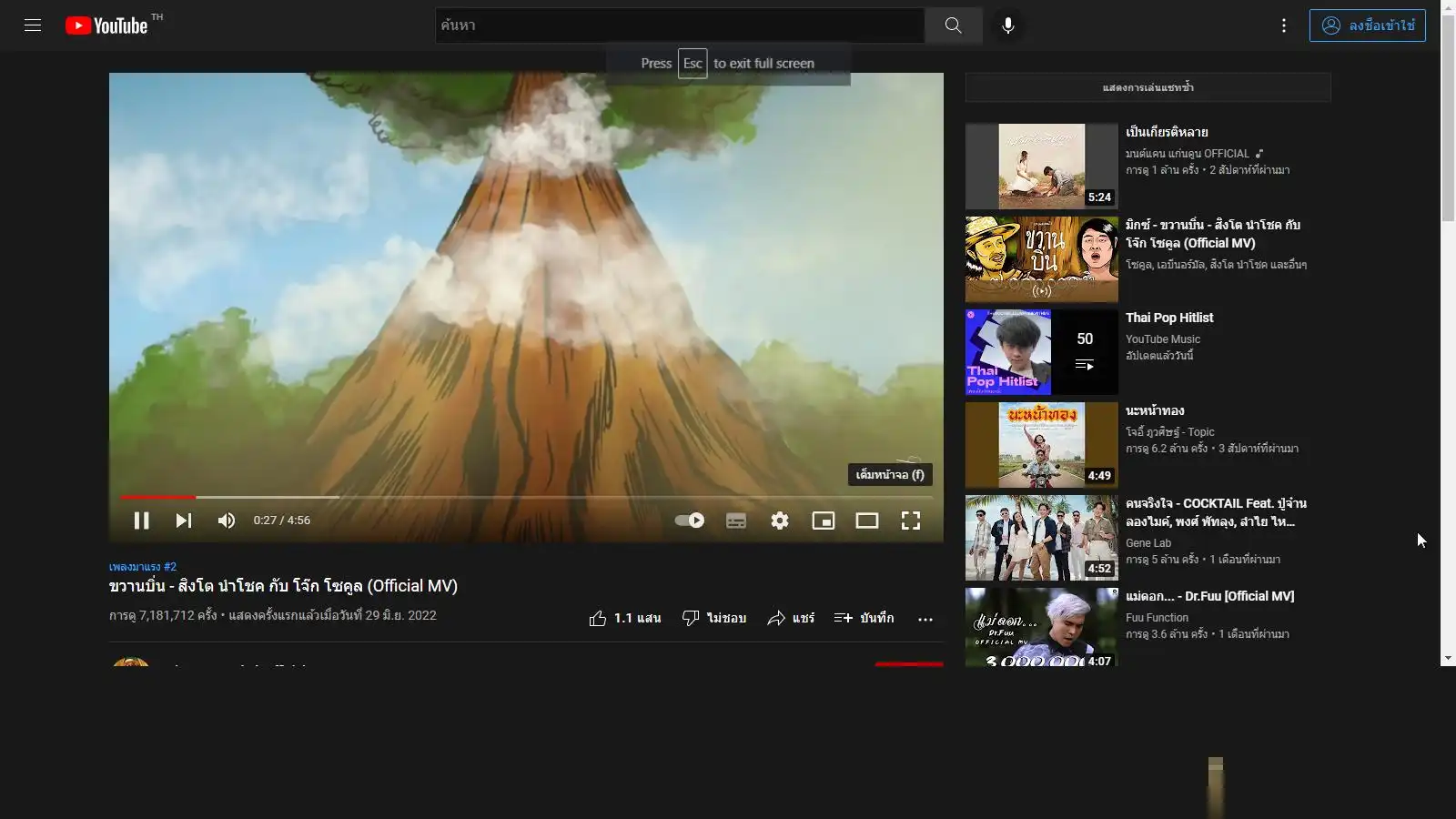Click the โจอี้ ภูวศิษฐ์ - Topic channel name
This screenshot has height=819, width=1456.
1170,432
